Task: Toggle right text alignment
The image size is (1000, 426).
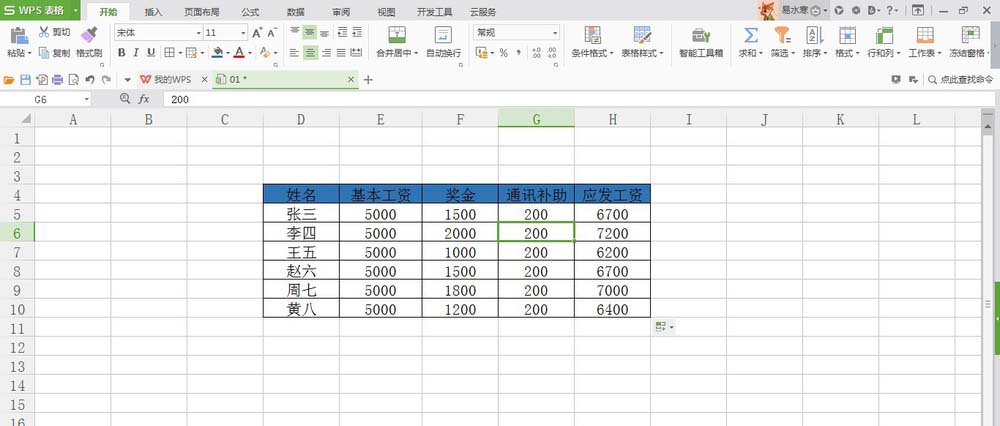Action: click(x=326, y=53)
